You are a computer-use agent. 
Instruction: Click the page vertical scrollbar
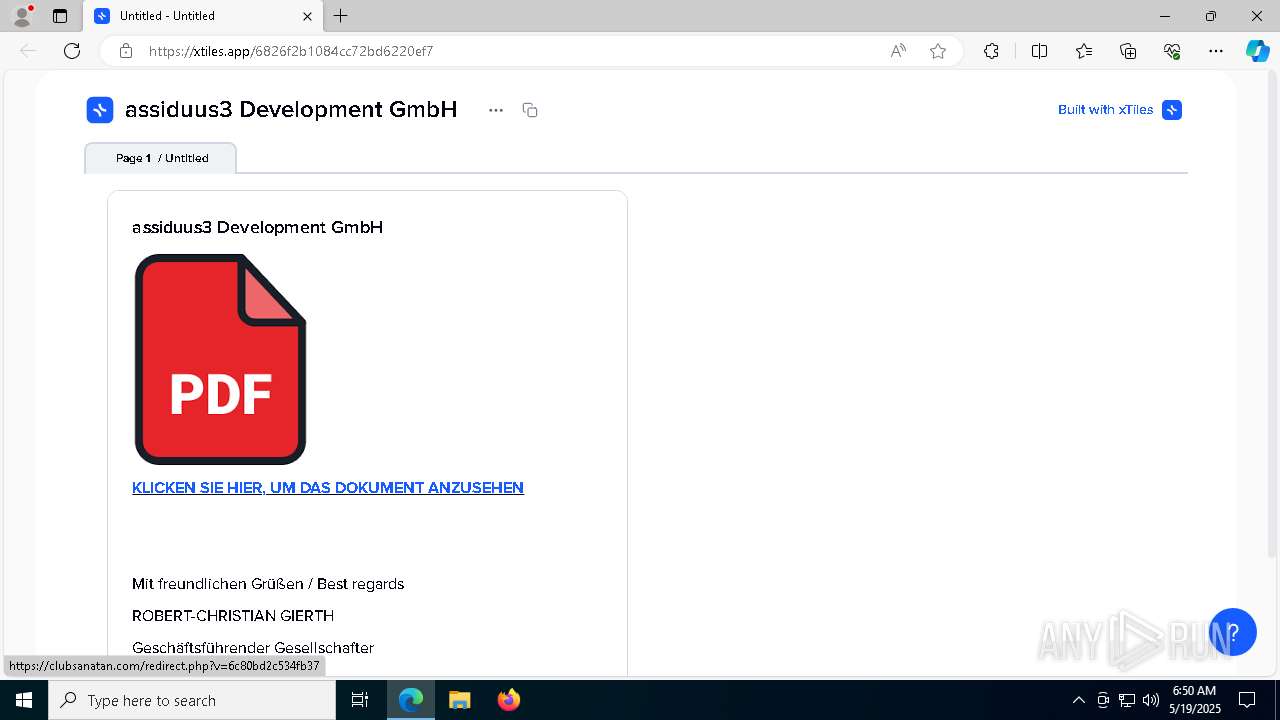tap(1272, 313)
